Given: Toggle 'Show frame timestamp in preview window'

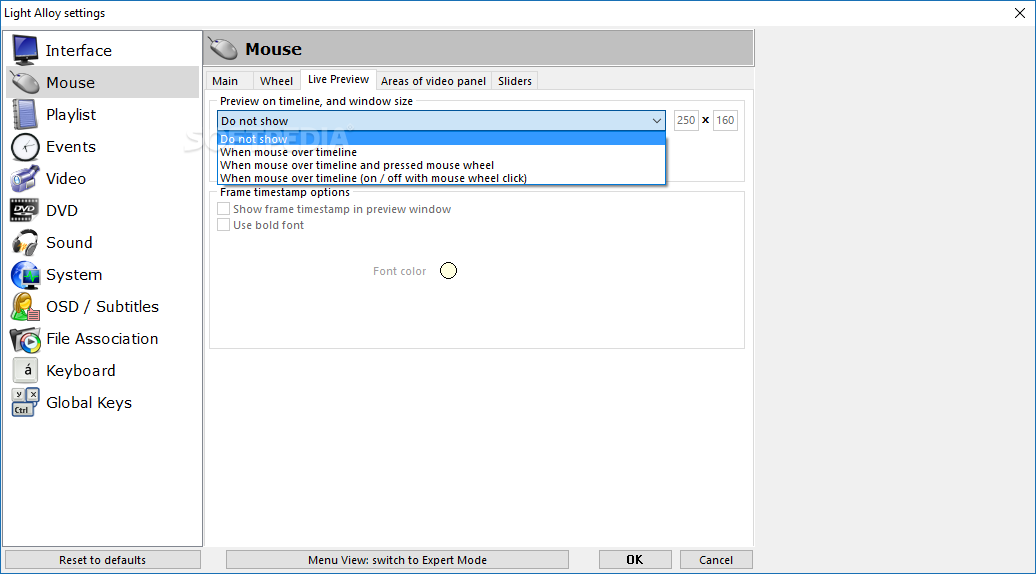Looking at the screenshot, I should coord(224,209).
